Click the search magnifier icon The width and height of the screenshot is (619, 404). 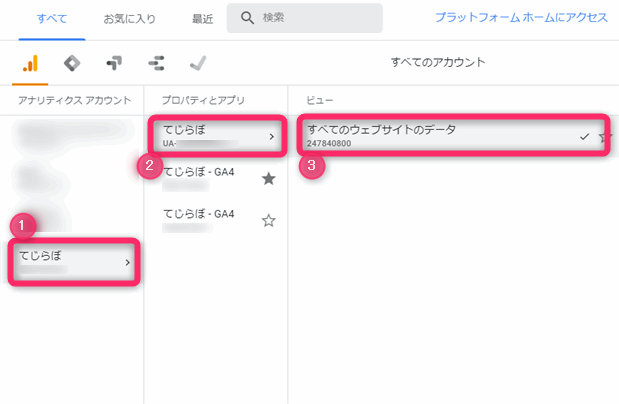248,18
